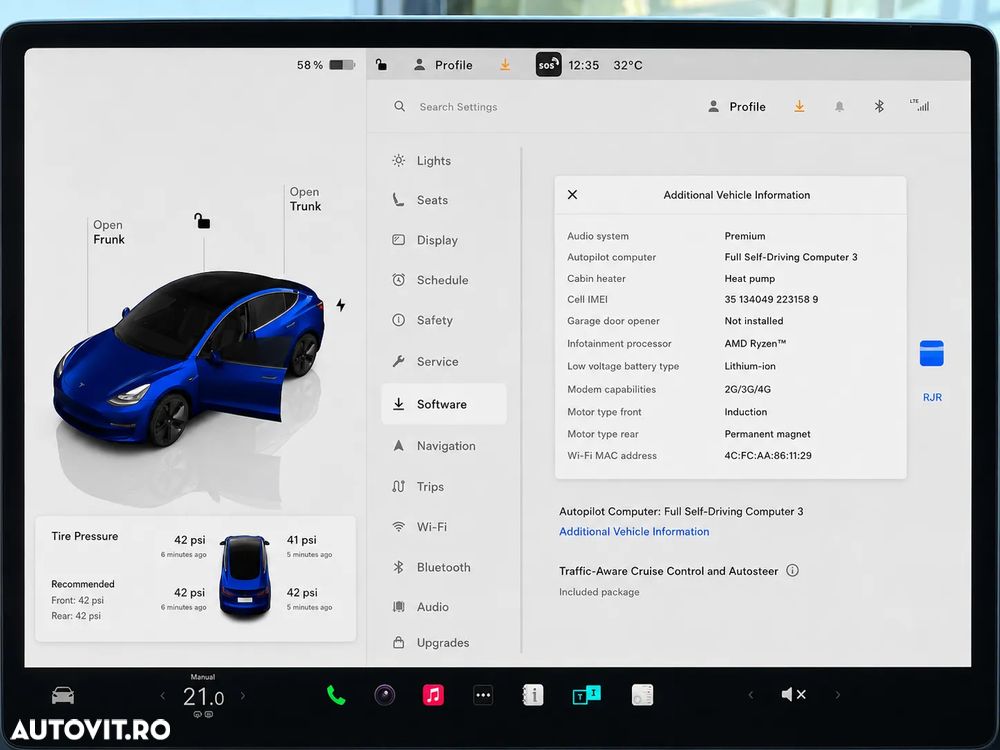Open the manual info app icon
Image resolution: width=1000 pixels, height=750 pixels.
[x=533, y=695]
